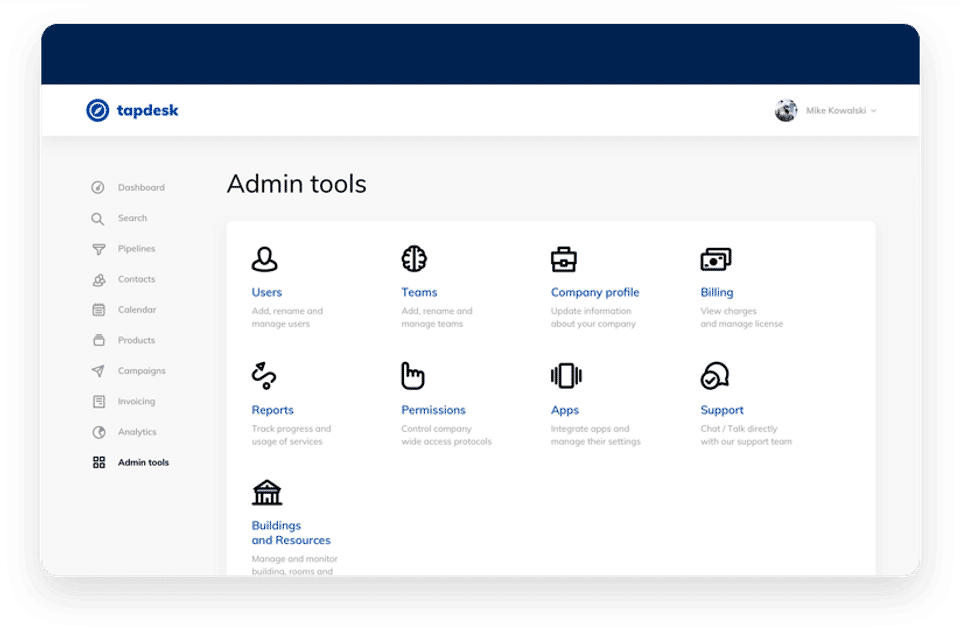Click the Campaigns paper plane icon
The height and width of the screenshot is (632, 960).
pyautogui.click(x=98, y=371)
